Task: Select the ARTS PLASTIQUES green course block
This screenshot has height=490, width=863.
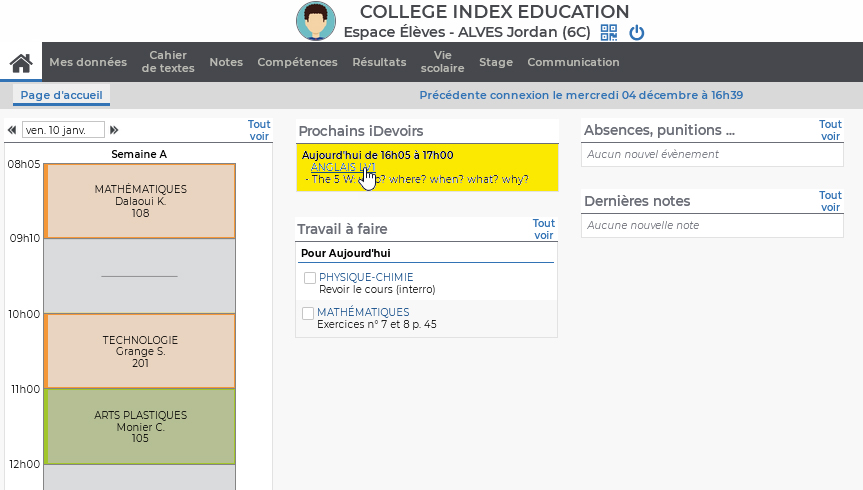Action: [x=140, y=426]
